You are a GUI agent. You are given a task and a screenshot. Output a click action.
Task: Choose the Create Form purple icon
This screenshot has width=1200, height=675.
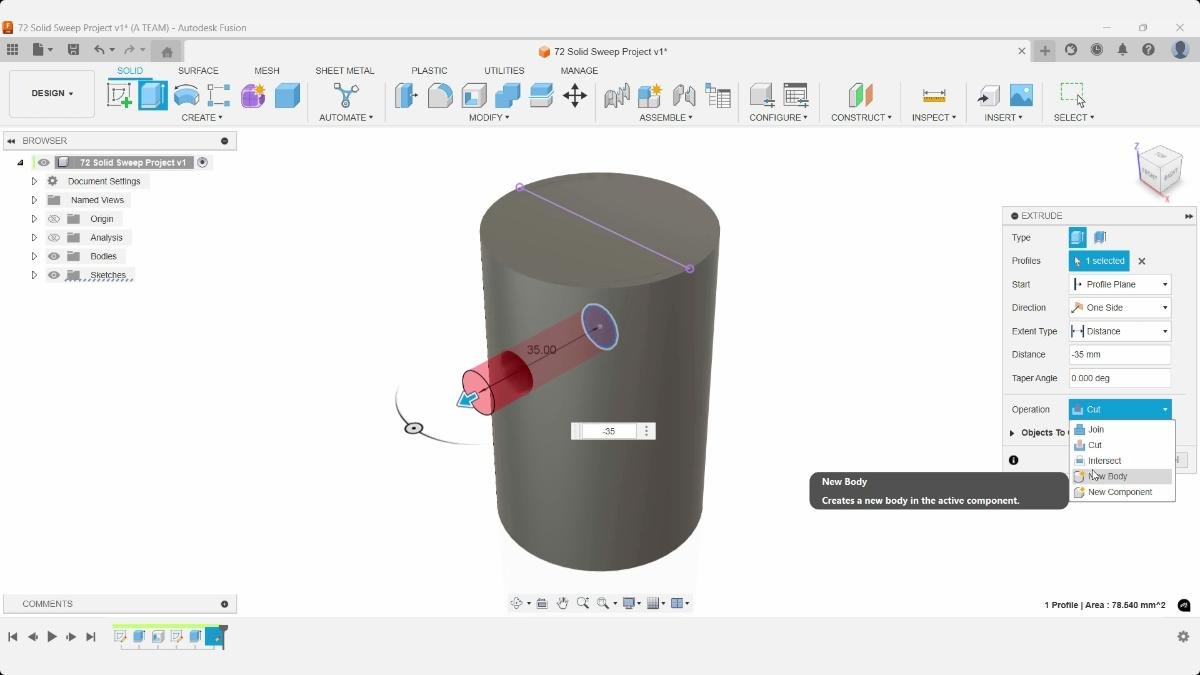pyautogui.click(x=253, y=95)
